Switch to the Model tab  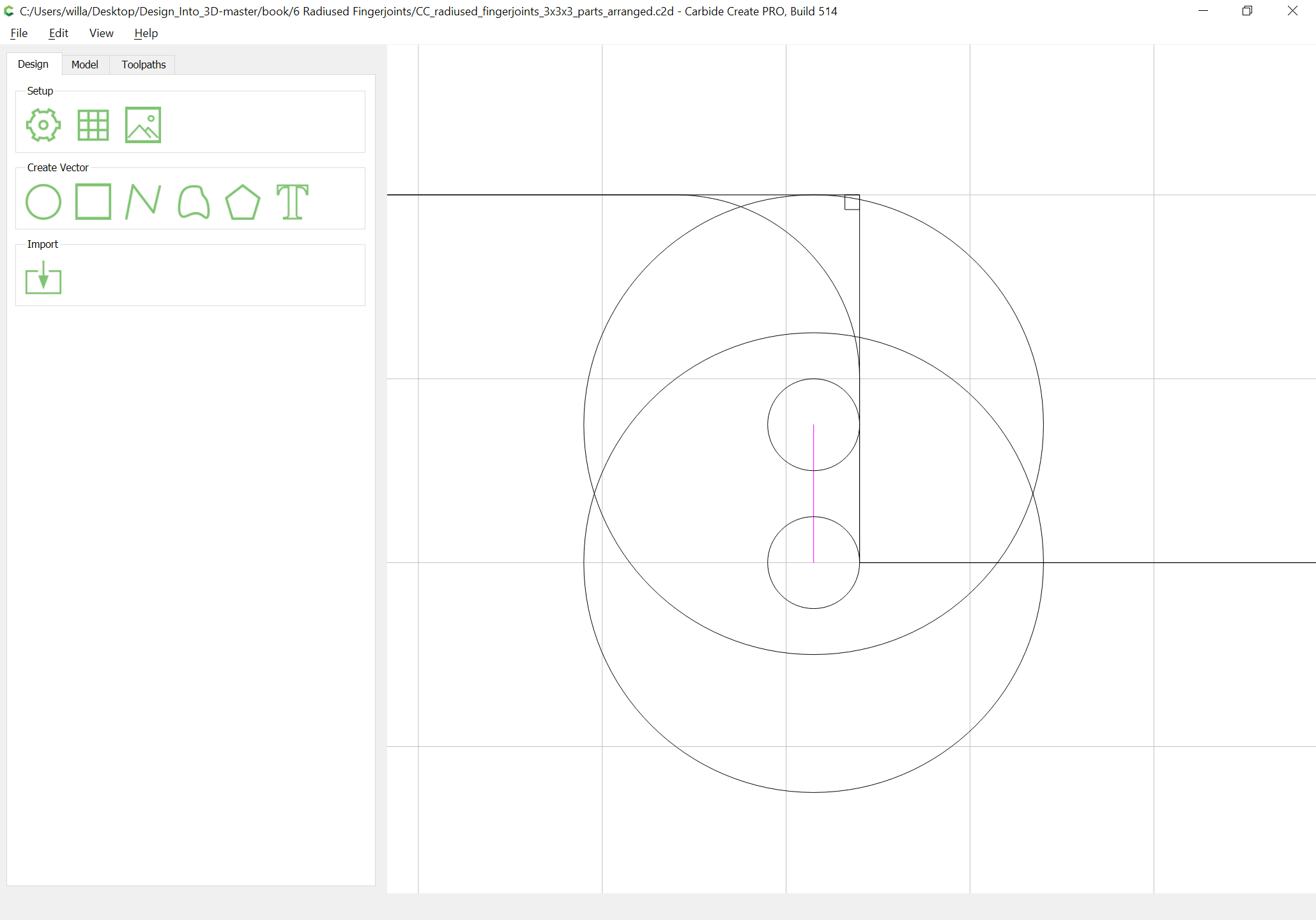point(85,65)
